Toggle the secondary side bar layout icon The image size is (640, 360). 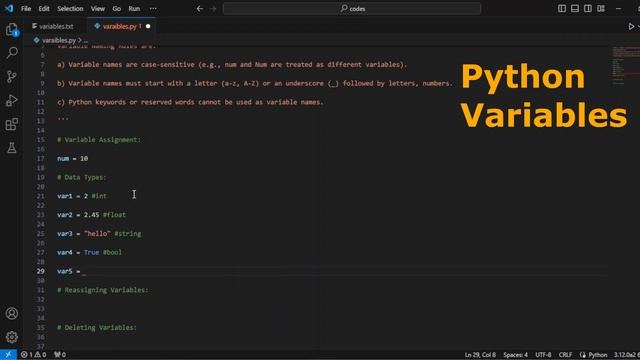click(x=588, y=9)
